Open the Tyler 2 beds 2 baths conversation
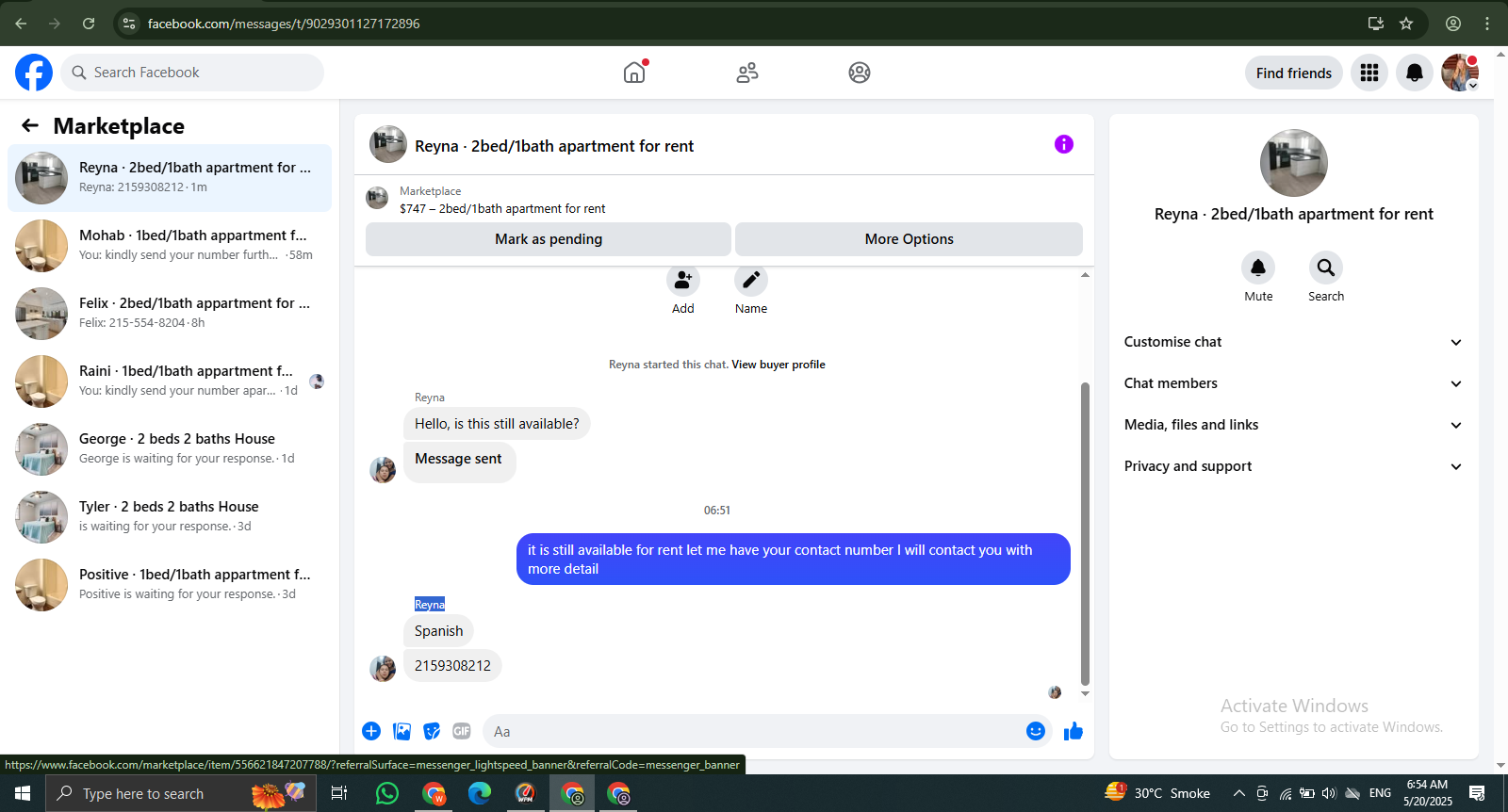This screenshot has width=1508, height=812. [170, 517]
